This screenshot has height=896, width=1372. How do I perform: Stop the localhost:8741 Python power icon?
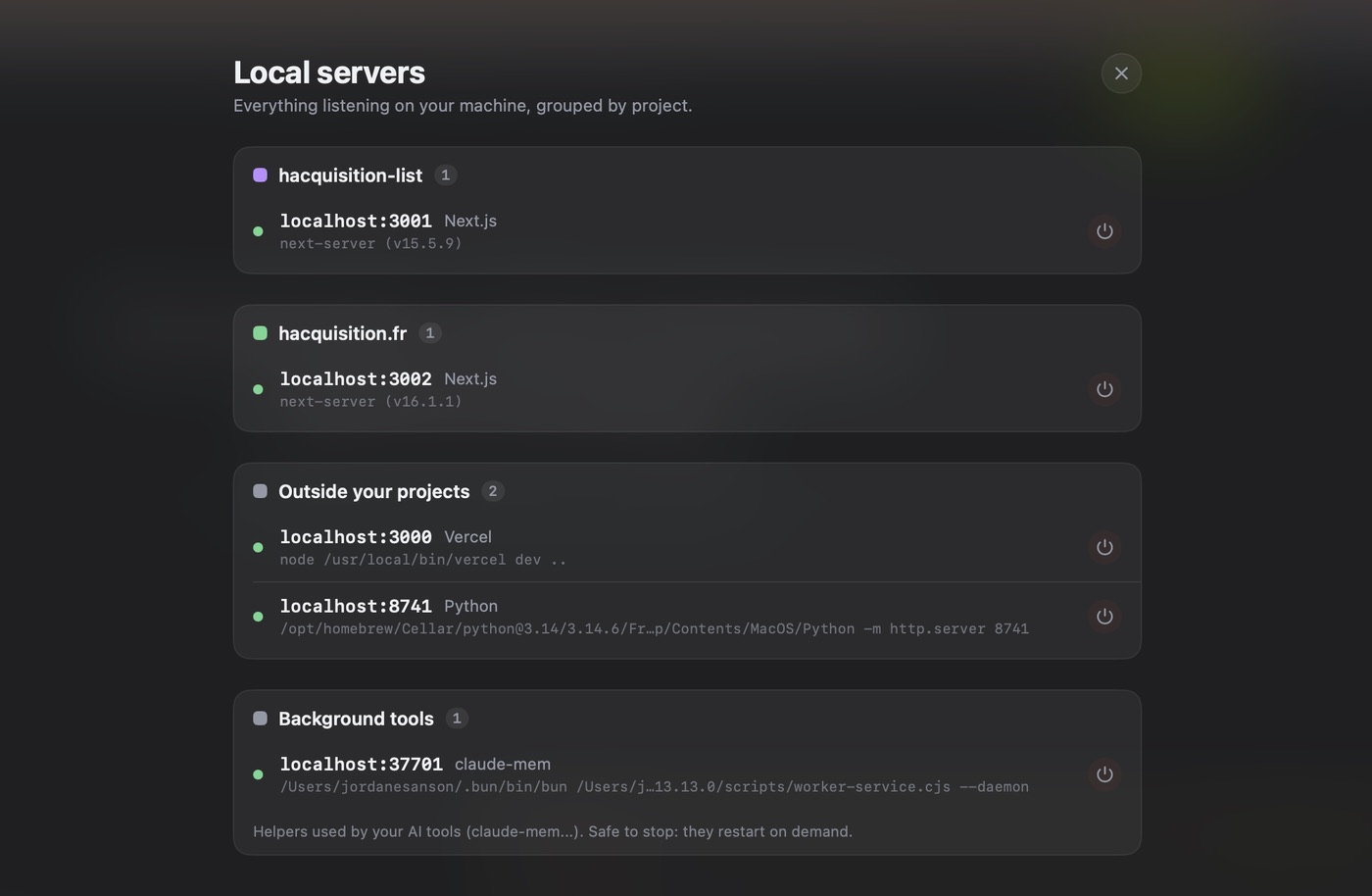point(1104,617)
